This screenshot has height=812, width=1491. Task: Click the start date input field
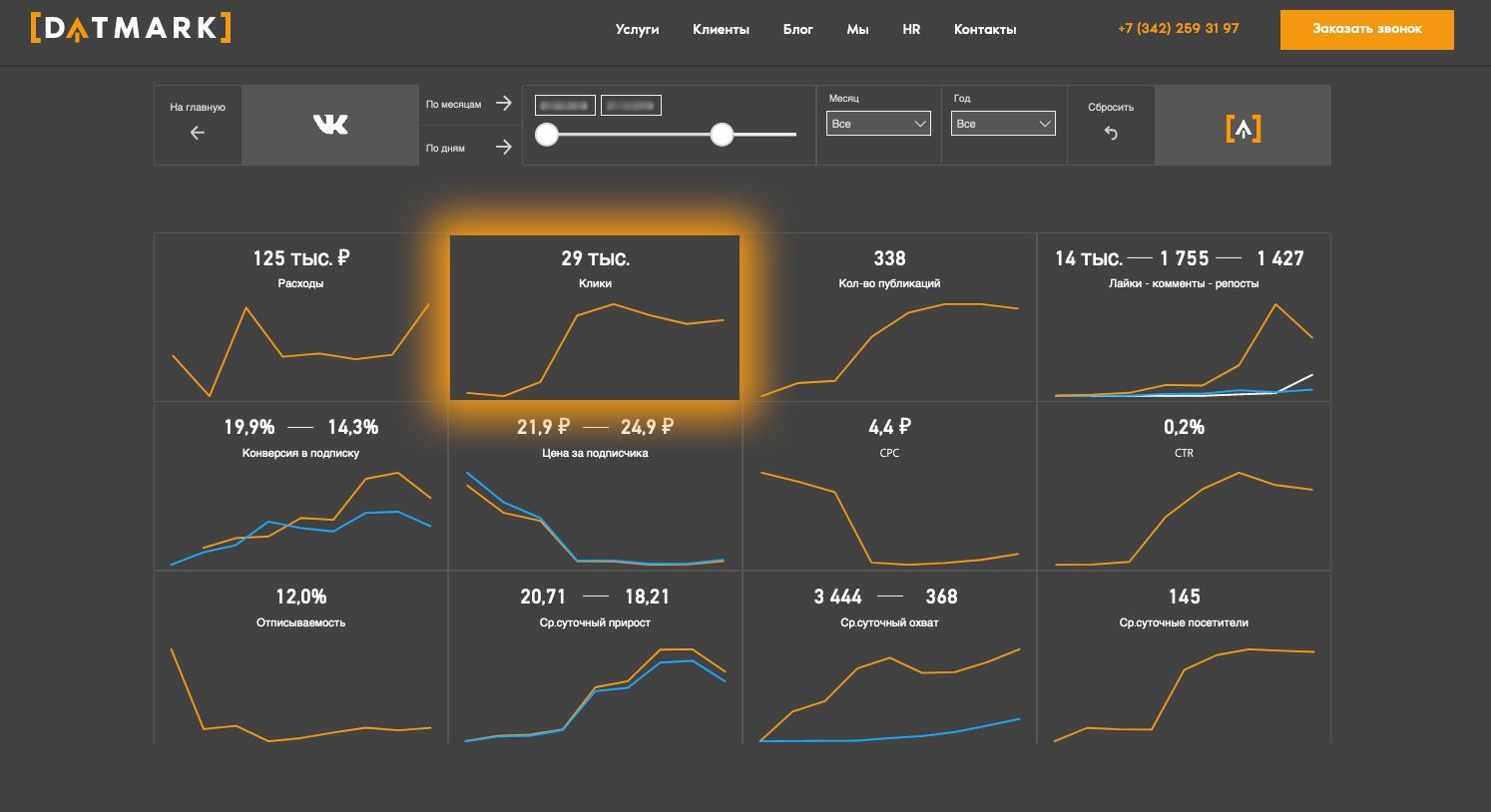coord(565,105)
